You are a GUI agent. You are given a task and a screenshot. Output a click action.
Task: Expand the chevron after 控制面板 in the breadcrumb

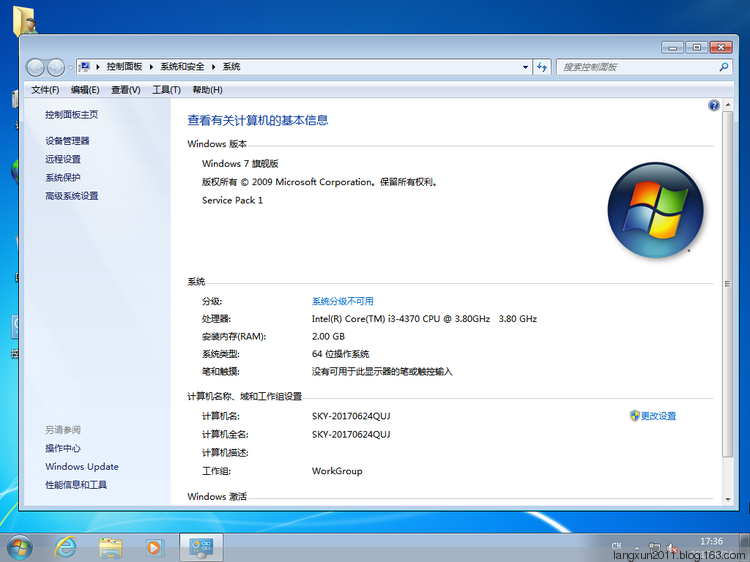pyautogui.click(x=152, y=67)
